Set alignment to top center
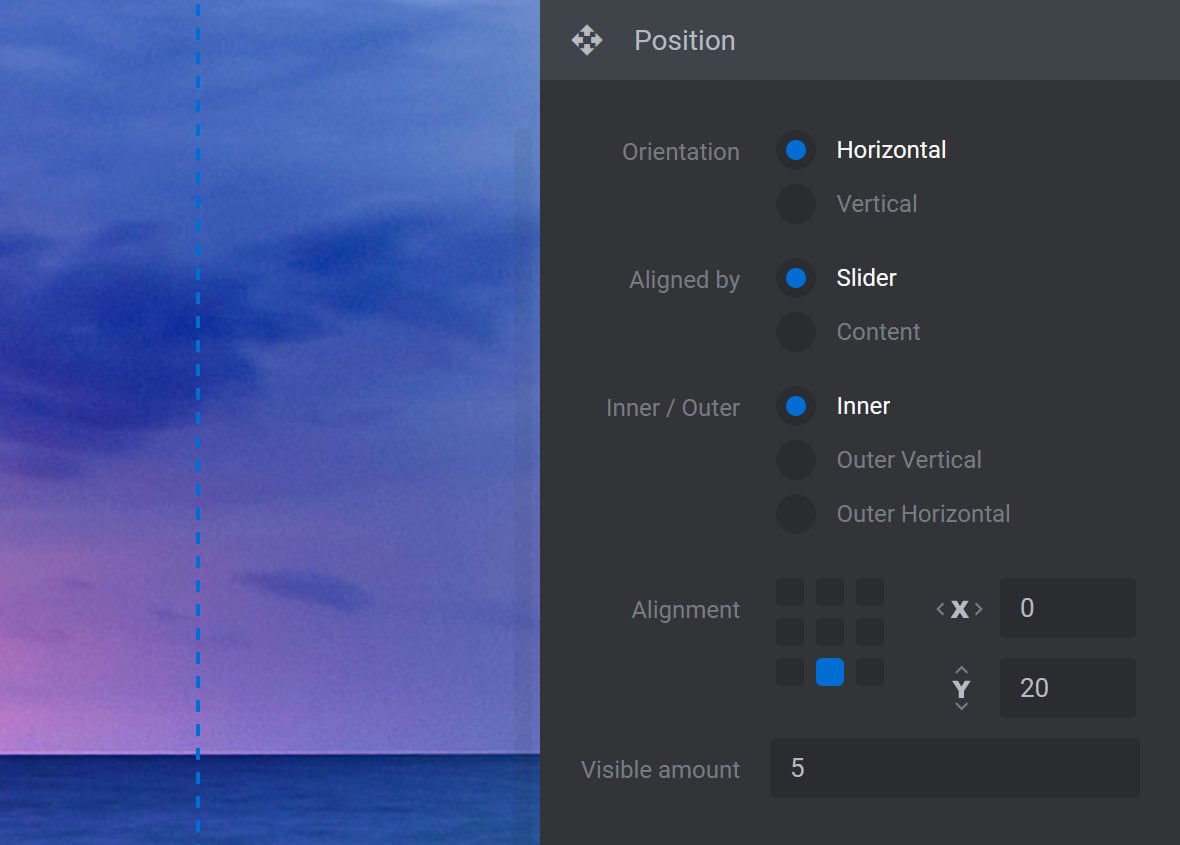Viewport: 1180px width, 845px height. 829,592
